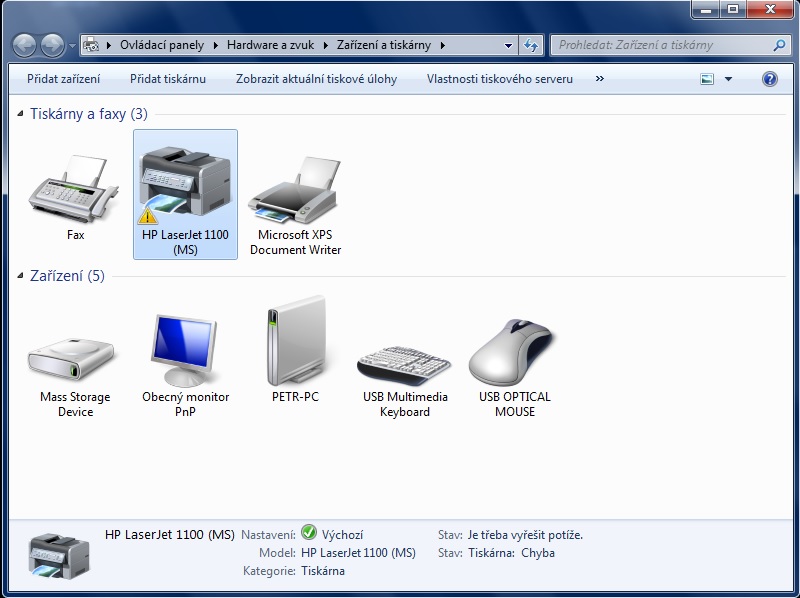800x598 pixels.
Task: Expand the arrow after Ovládací panely
Action: [216, 45]
